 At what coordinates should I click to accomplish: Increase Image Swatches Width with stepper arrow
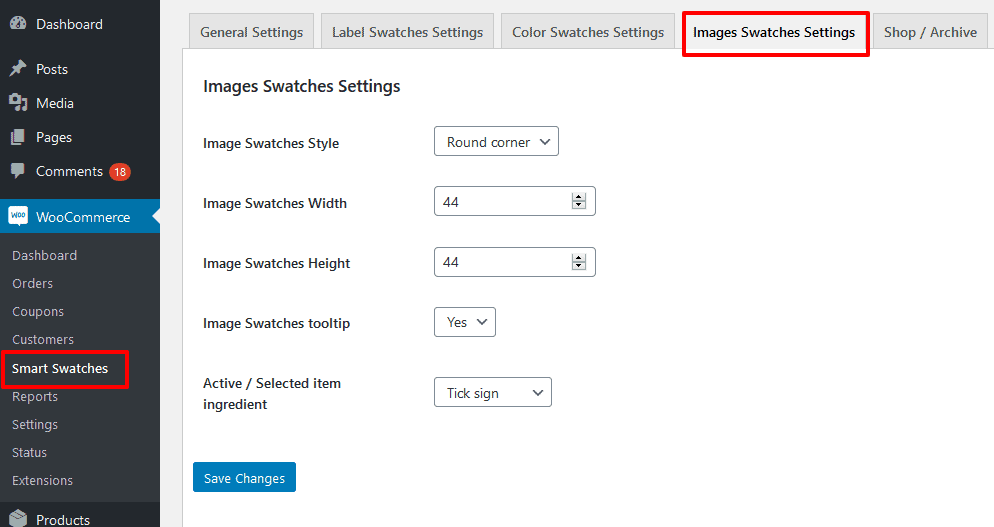pos(578,197)
